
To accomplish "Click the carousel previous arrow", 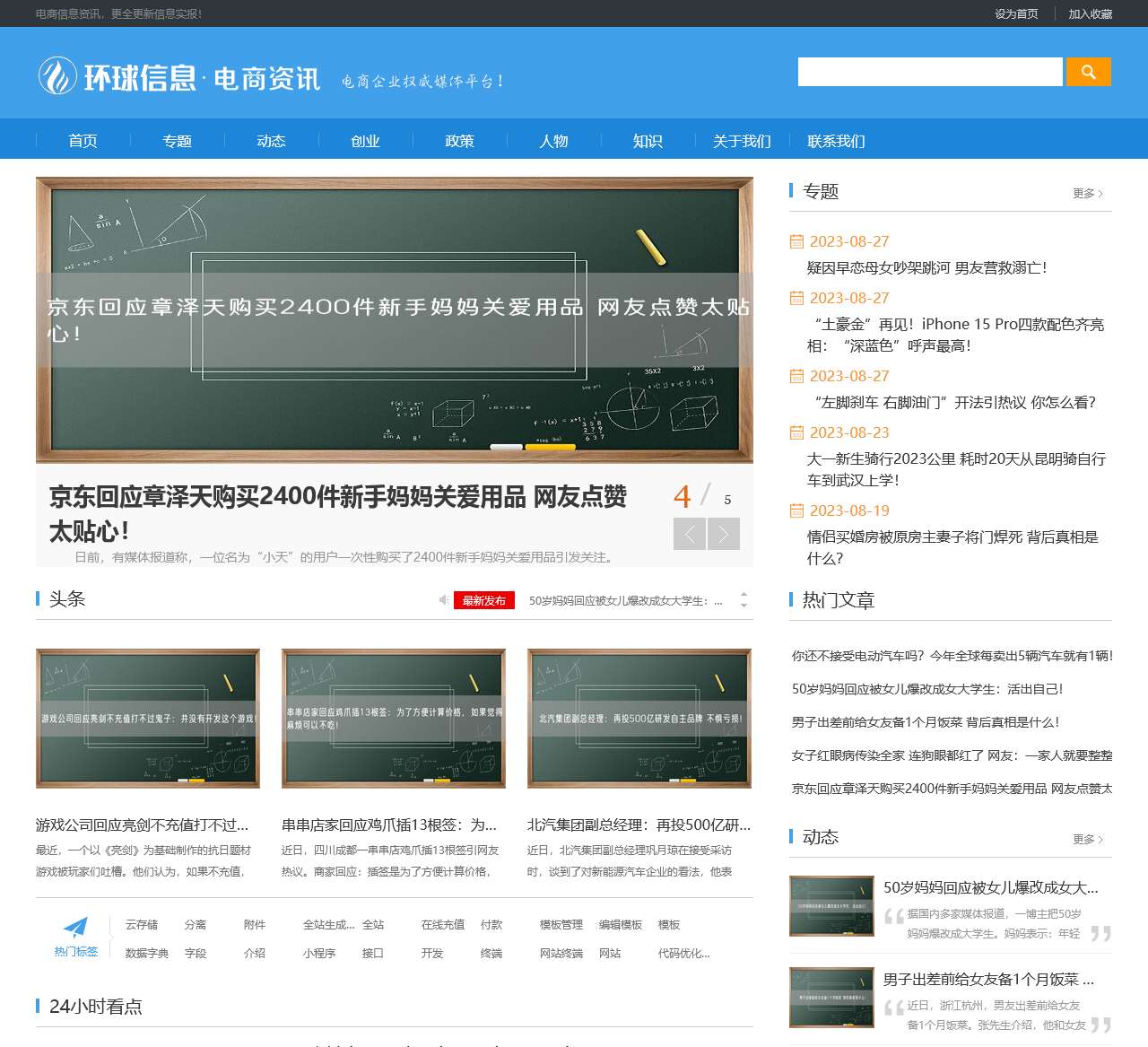I will [x=690, y=533].
